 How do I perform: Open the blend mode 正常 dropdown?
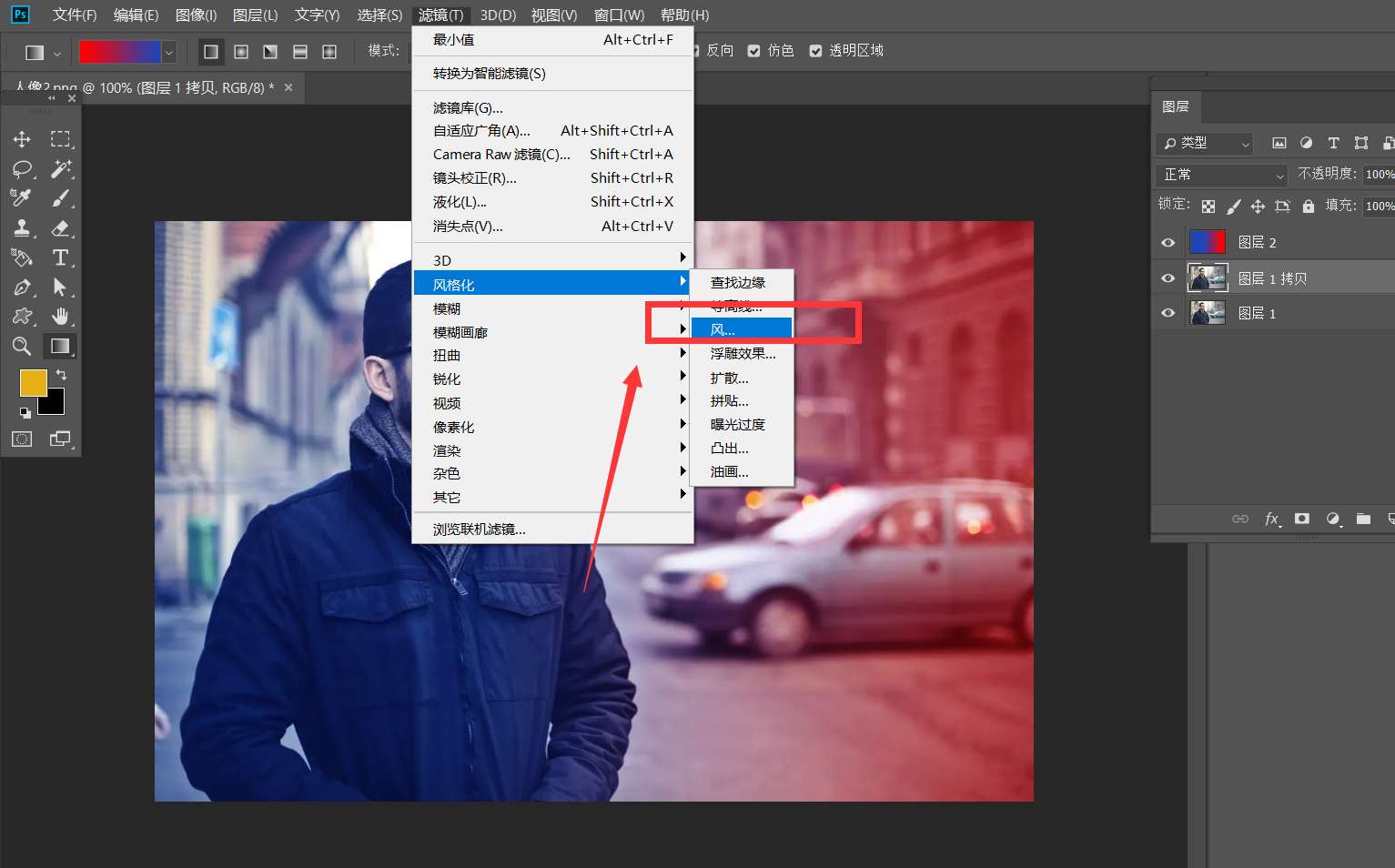click(1222, 175)
